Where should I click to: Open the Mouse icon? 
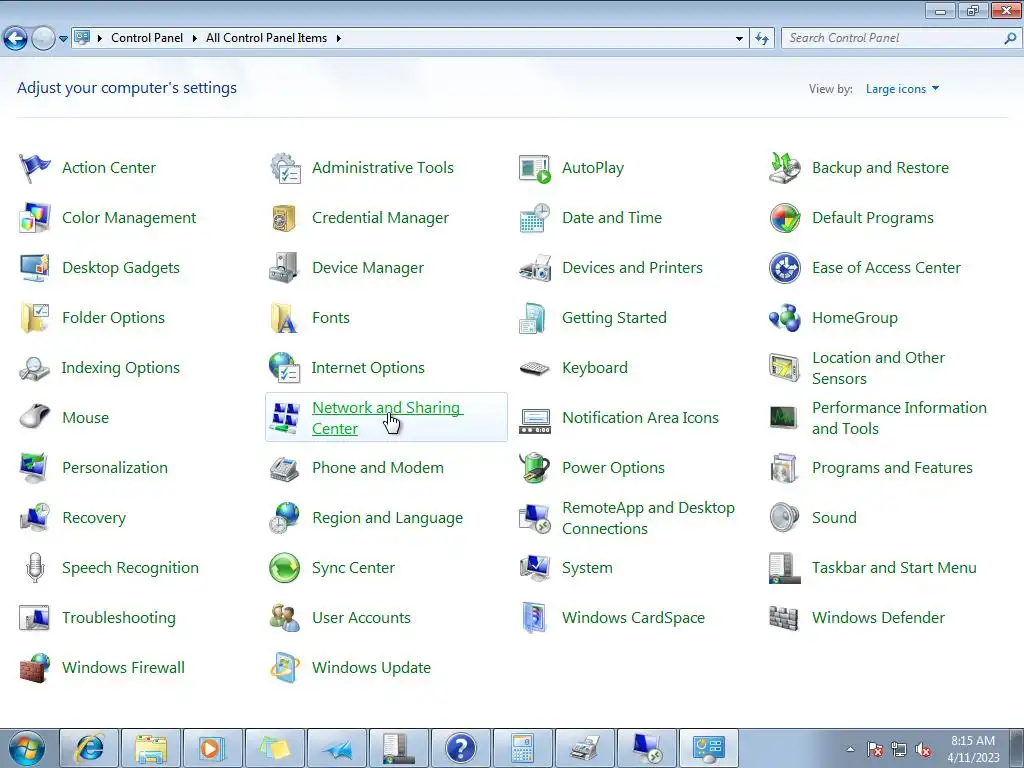(x=35, y=418)
